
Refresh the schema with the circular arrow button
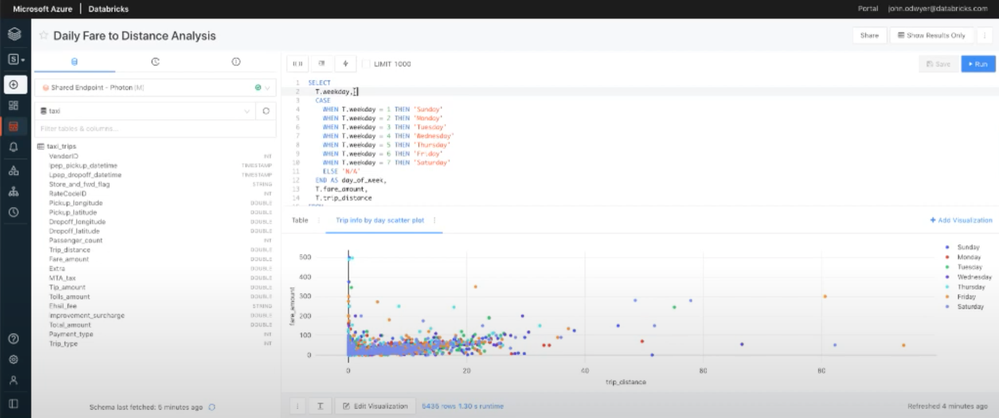click(x=266, y=111)
